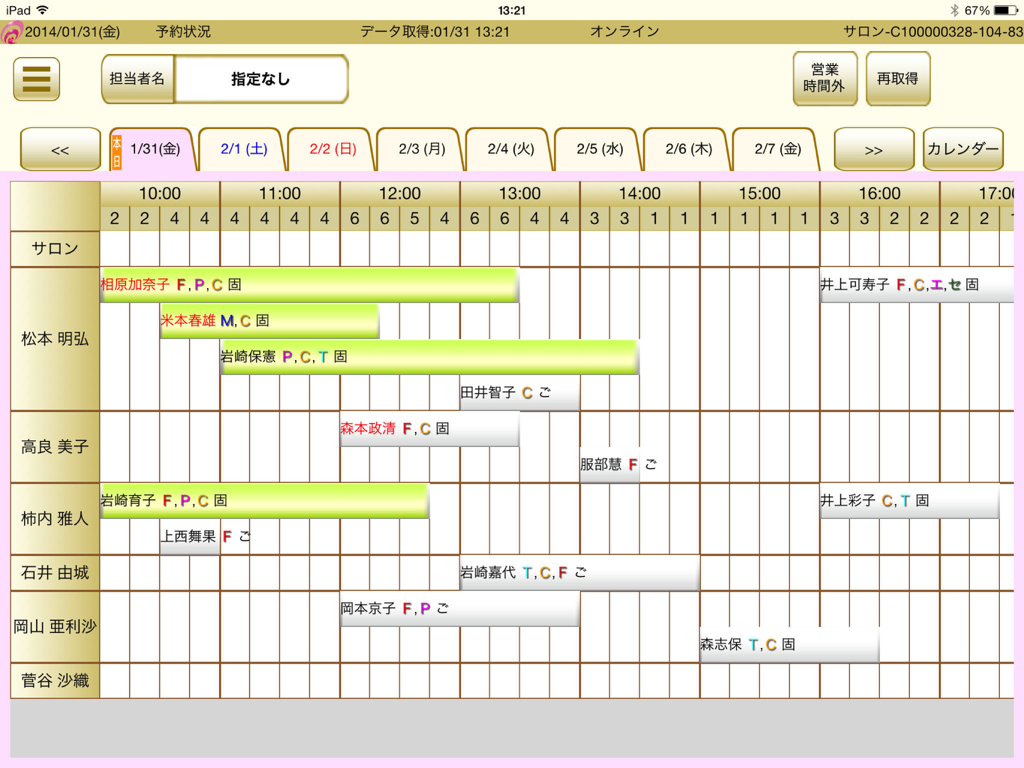Open the カレンダー date picker
The image size is (1024, 768).
(962, 150)
